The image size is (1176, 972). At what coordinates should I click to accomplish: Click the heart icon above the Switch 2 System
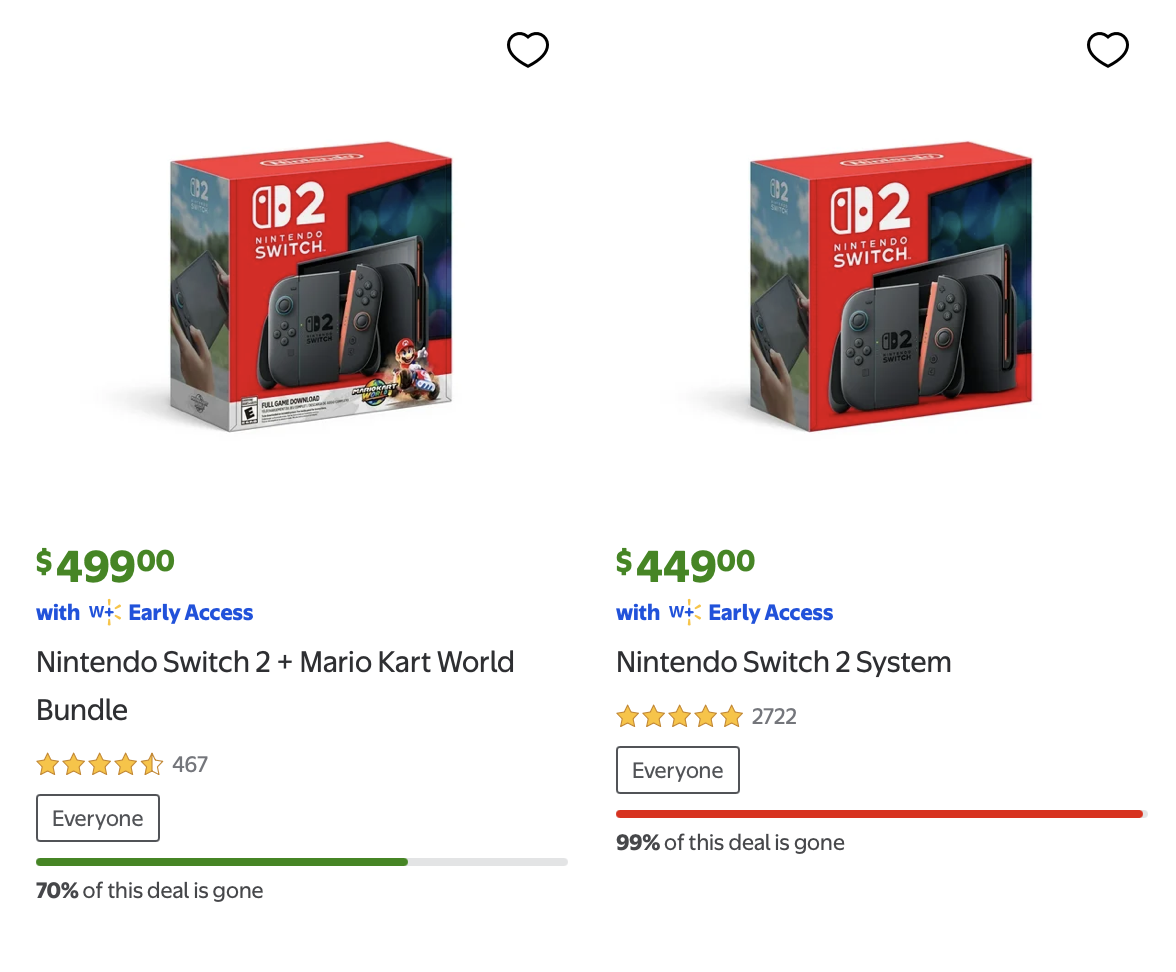[1108, 49]
